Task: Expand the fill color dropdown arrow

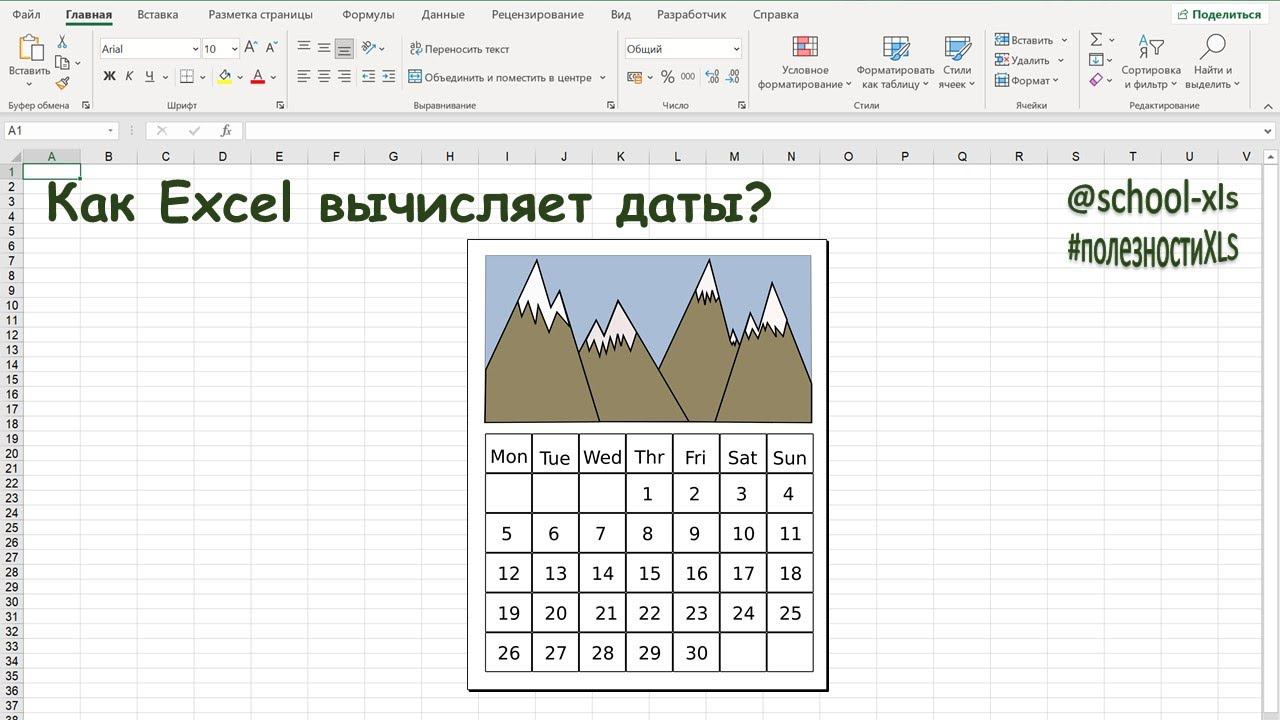Action: (x=240, y=77)
